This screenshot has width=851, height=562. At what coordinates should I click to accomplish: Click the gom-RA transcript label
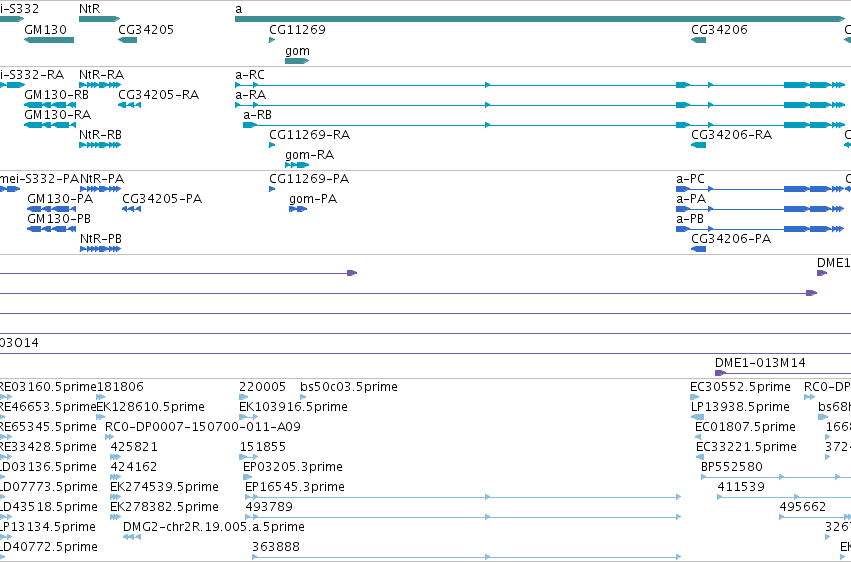coord(309,155)
